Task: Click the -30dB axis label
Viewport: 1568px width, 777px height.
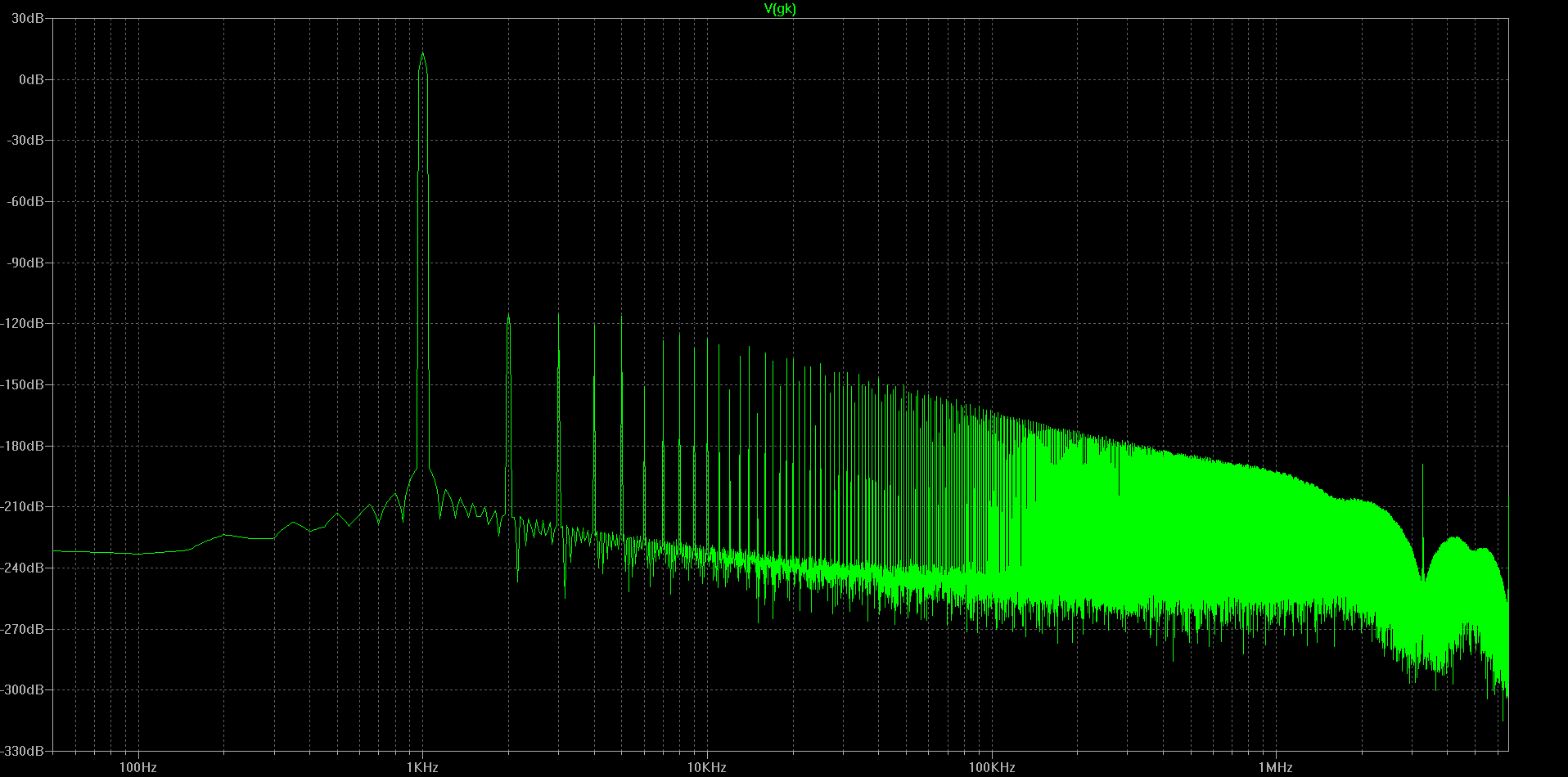Action: (25, 140)
